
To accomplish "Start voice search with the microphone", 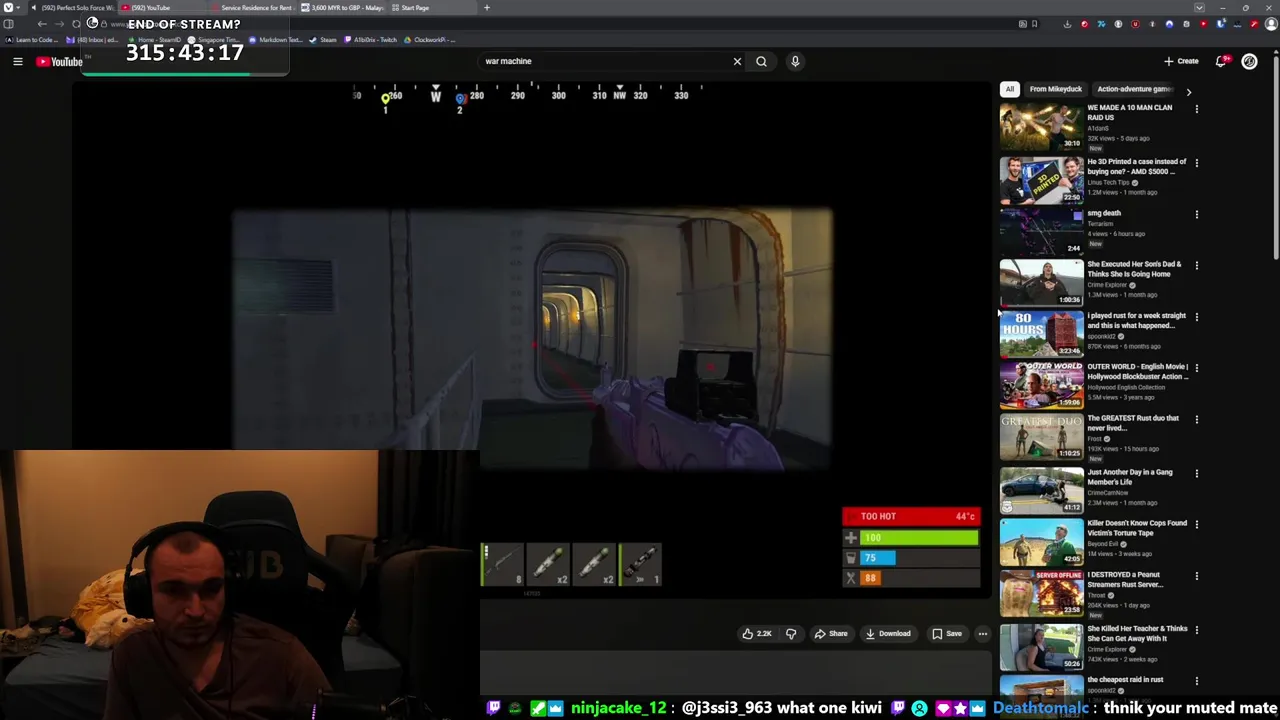I will (x=795, y=61).
